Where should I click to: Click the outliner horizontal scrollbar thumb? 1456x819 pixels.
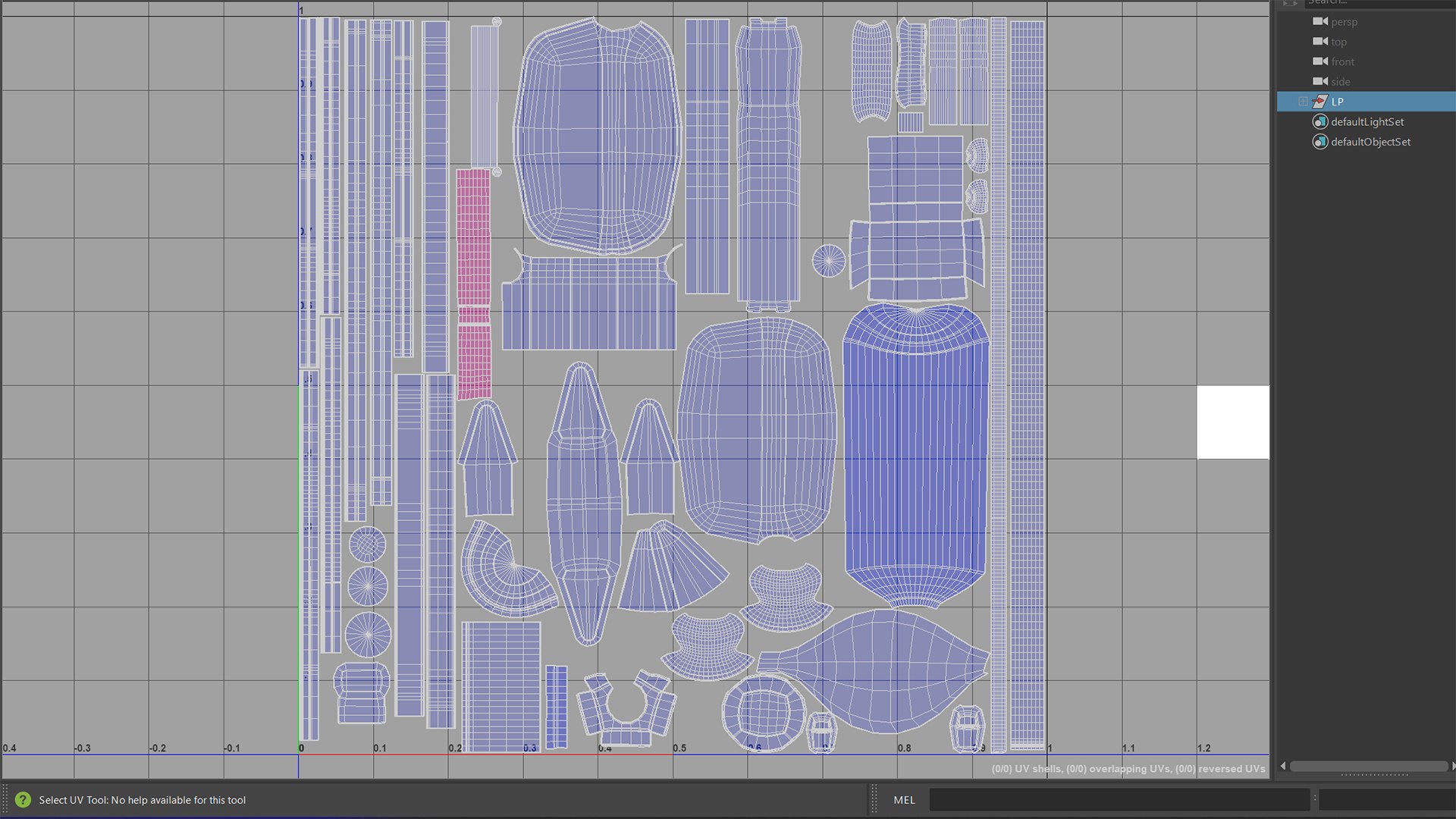[1368, 766]
